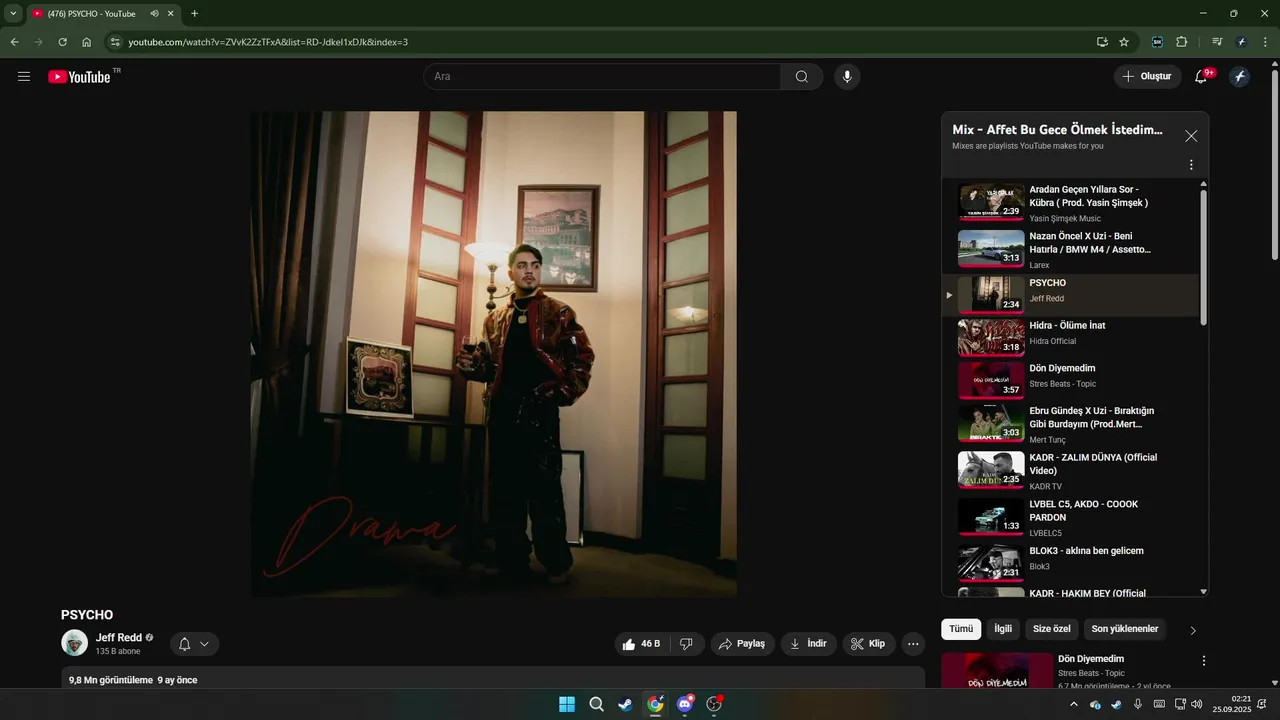Select PSYCHO entry in Mix playlist
The width and height of the screenshot is (1280, 720).
click(1070, 294)
